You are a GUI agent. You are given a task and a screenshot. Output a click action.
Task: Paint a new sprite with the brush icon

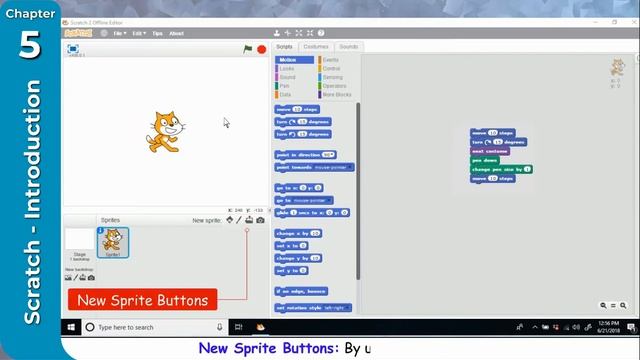point(239,220)
